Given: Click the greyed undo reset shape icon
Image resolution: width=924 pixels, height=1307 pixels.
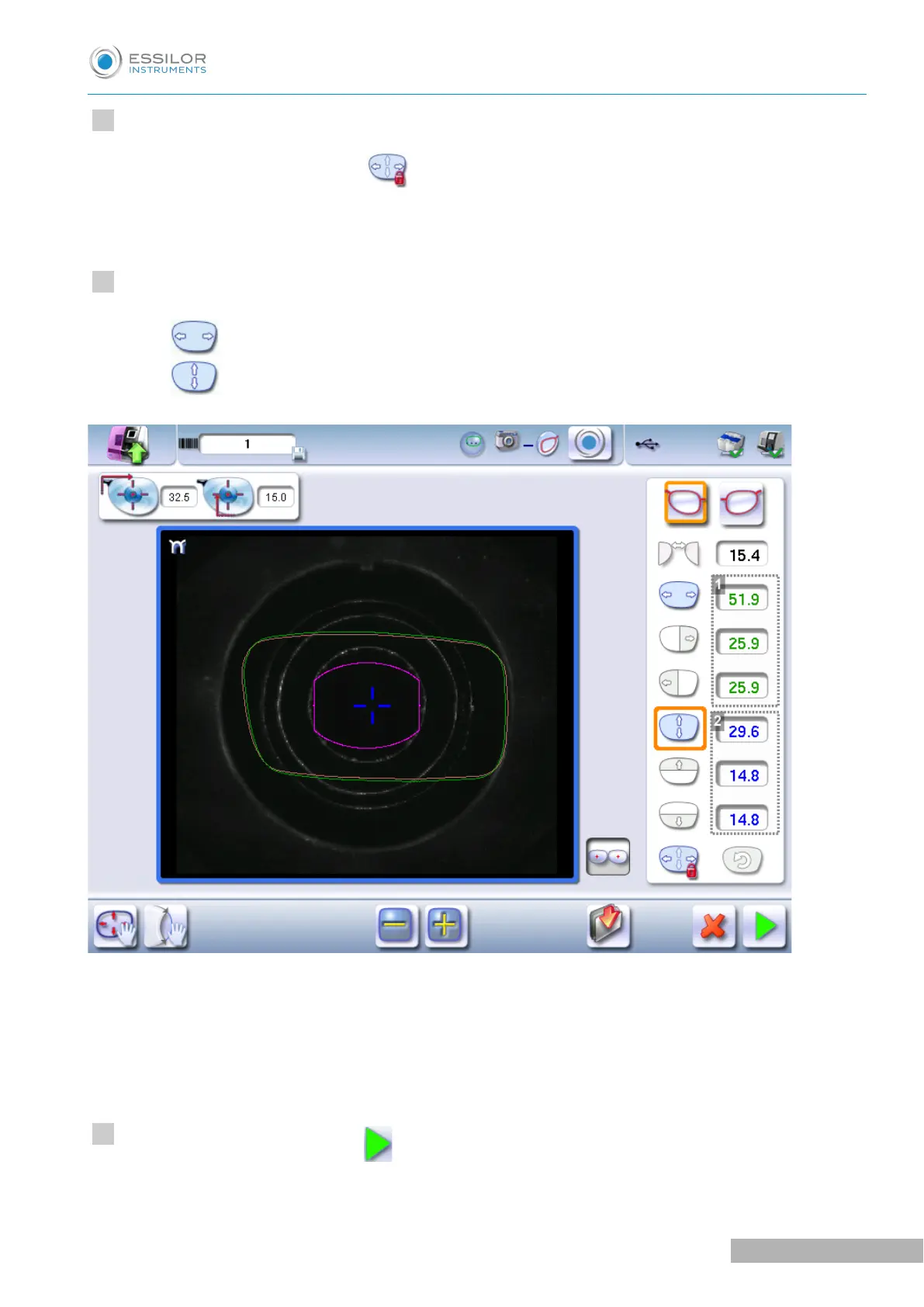Looking at the screenshot, I should (x=742, y=860).
